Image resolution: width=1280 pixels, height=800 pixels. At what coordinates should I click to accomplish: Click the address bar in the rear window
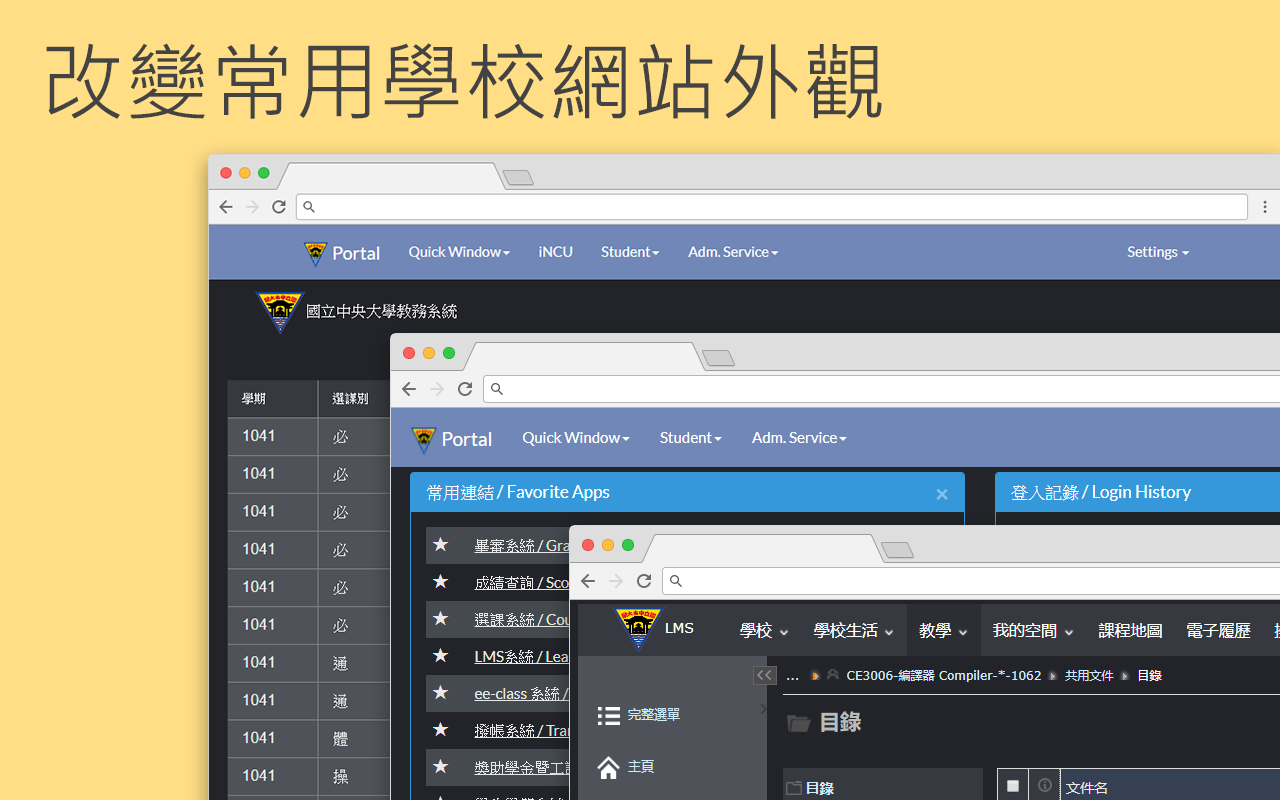click(x=772, y=207)
